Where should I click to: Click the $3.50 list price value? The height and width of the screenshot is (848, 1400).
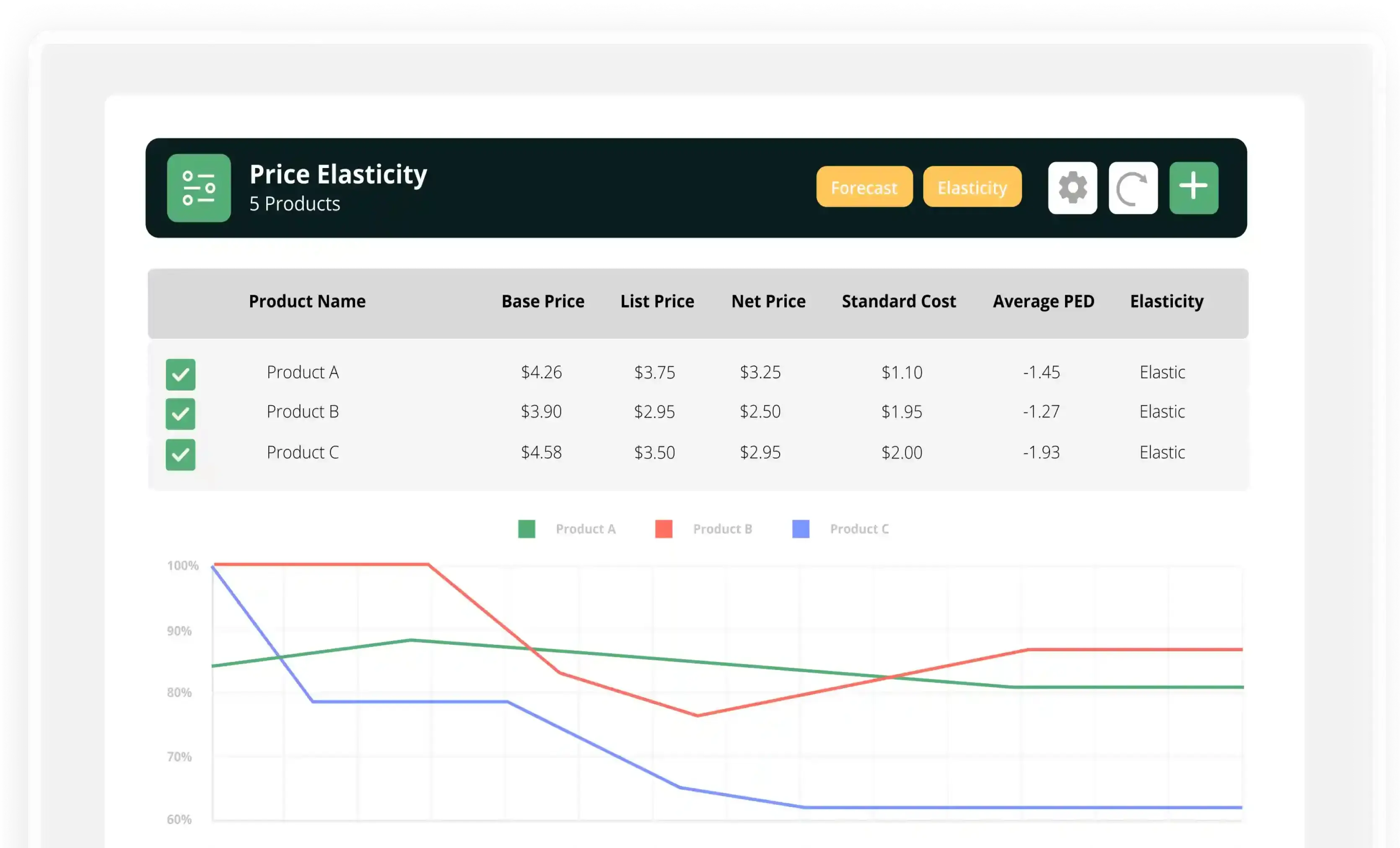pos(655,452)
